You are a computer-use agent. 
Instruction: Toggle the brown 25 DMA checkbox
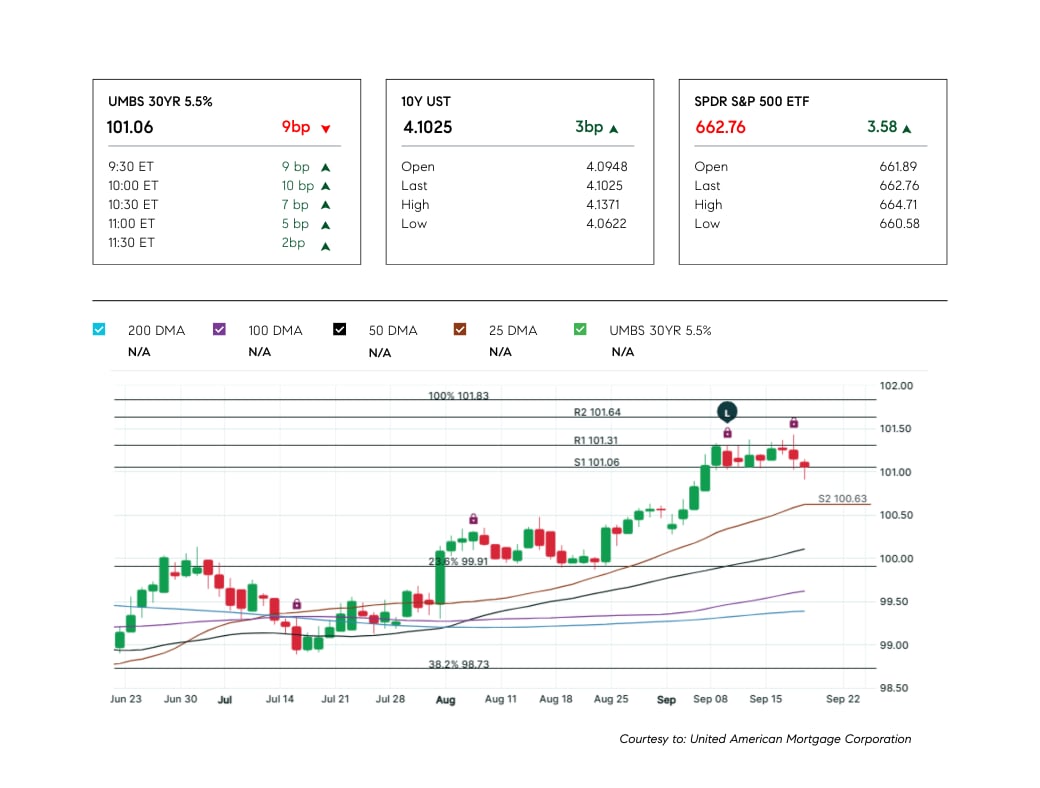pos(460,329)
